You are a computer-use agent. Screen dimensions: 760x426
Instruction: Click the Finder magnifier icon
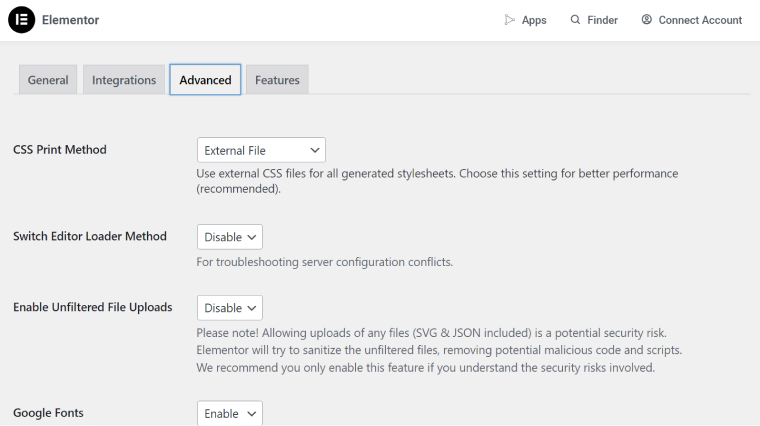[575, 19]
